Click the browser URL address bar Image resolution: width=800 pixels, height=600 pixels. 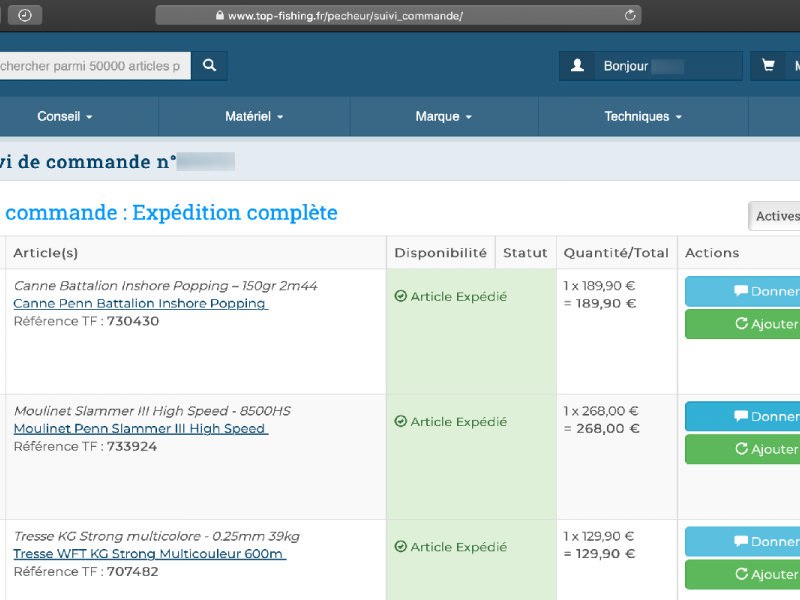[x=400, y=16]
